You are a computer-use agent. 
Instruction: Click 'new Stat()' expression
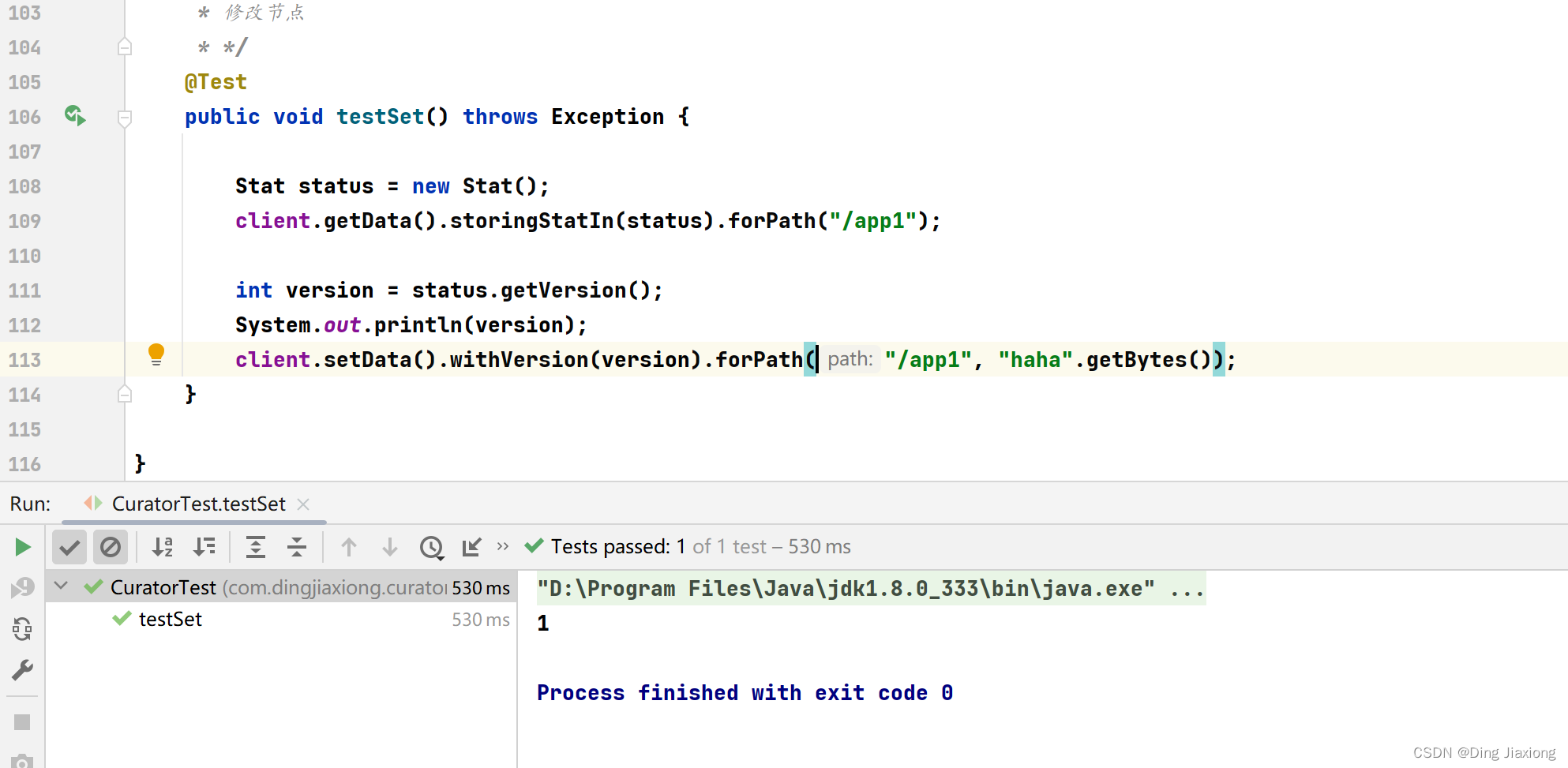475,186
